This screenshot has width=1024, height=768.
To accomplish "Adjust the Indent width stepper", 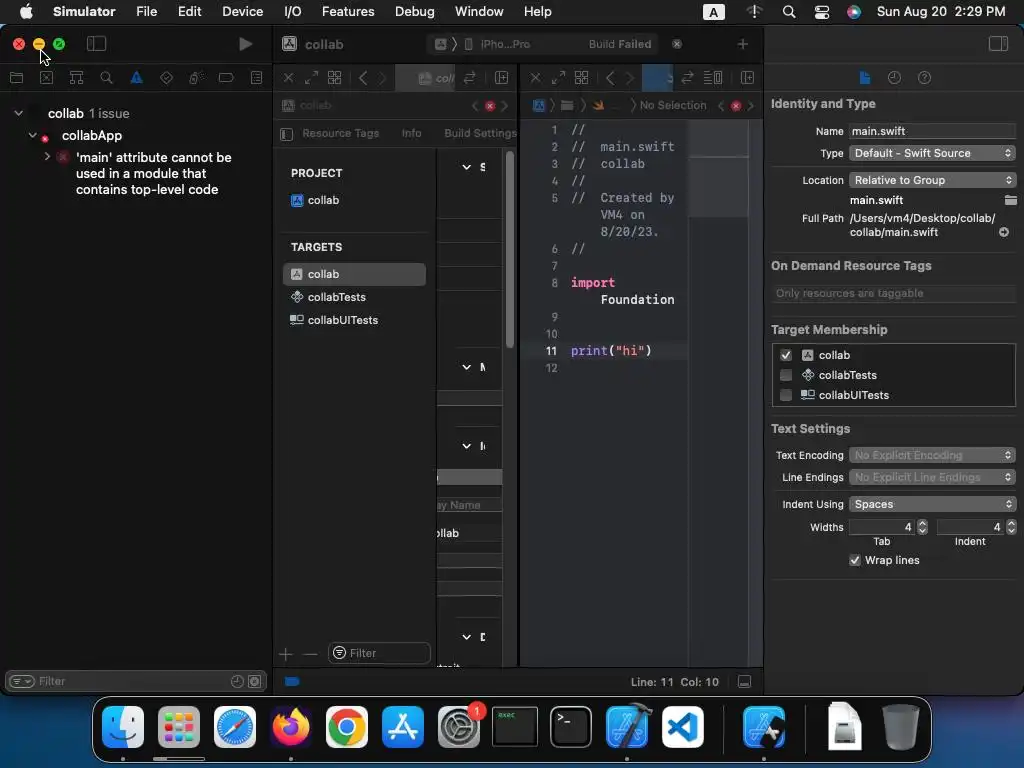I will point(1011,527).
